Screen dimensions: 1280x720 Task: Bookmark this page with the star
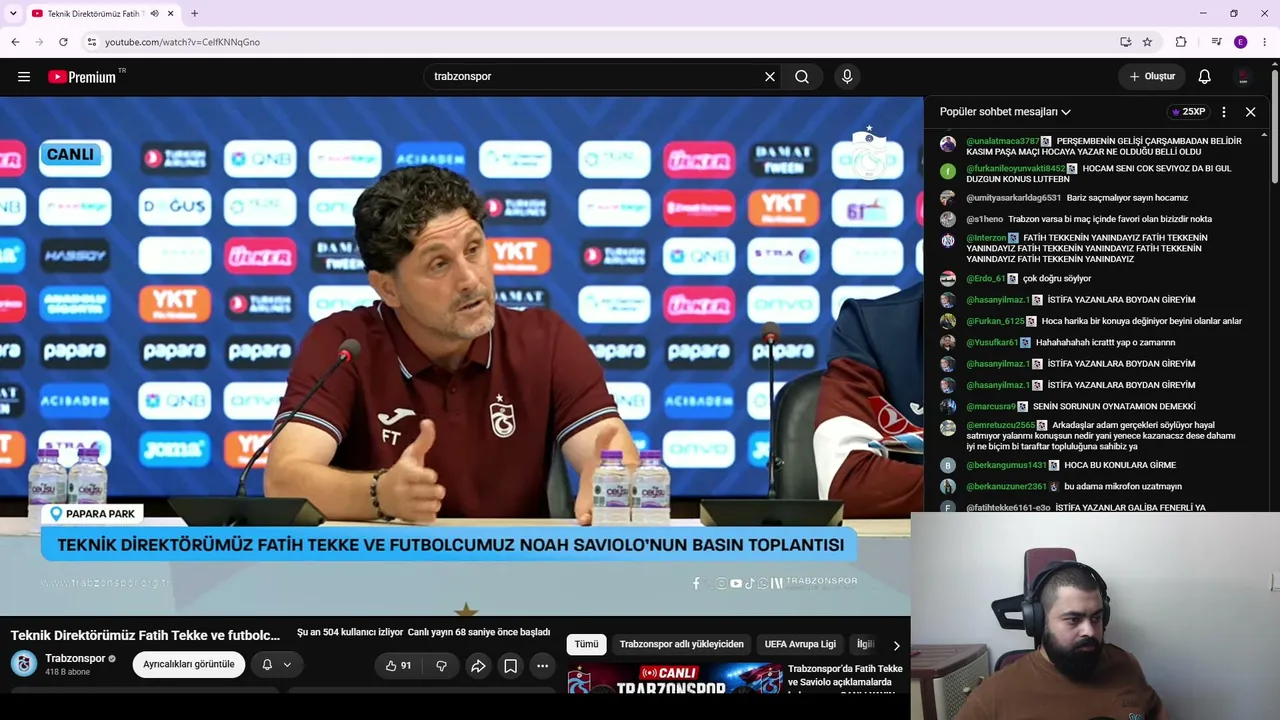coord(1147,42)
